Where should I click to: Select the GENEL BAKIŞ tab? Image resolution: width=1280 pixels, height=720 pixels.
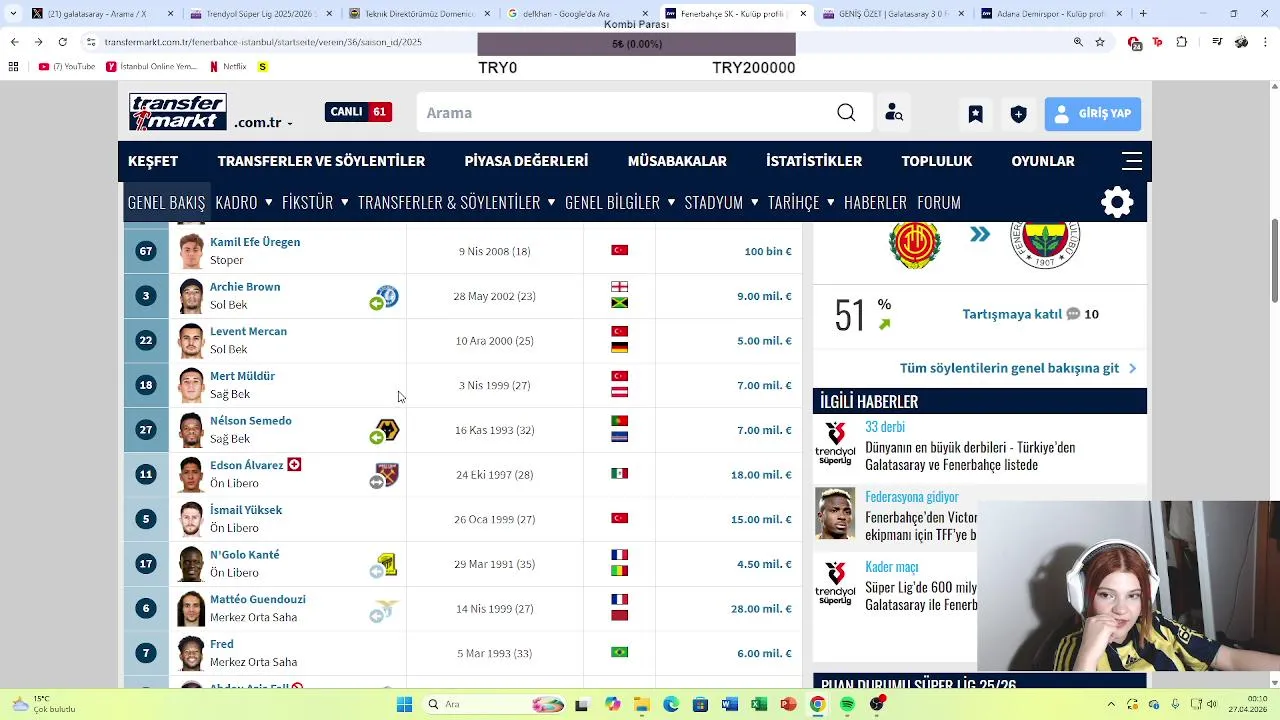166,202
